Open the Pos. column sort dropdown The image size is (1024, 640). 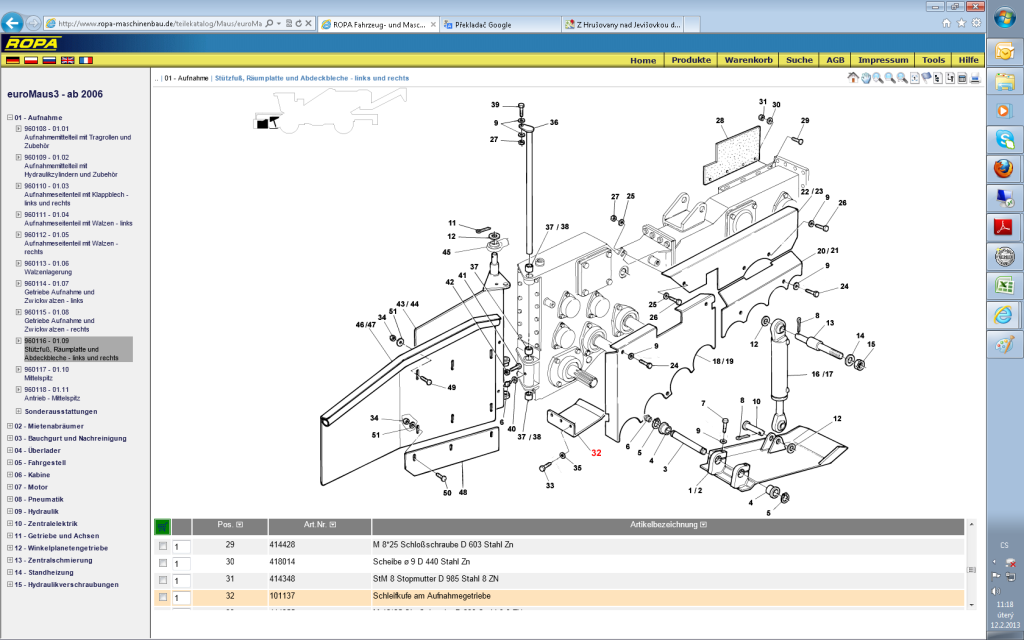click(x=240, y=524)
